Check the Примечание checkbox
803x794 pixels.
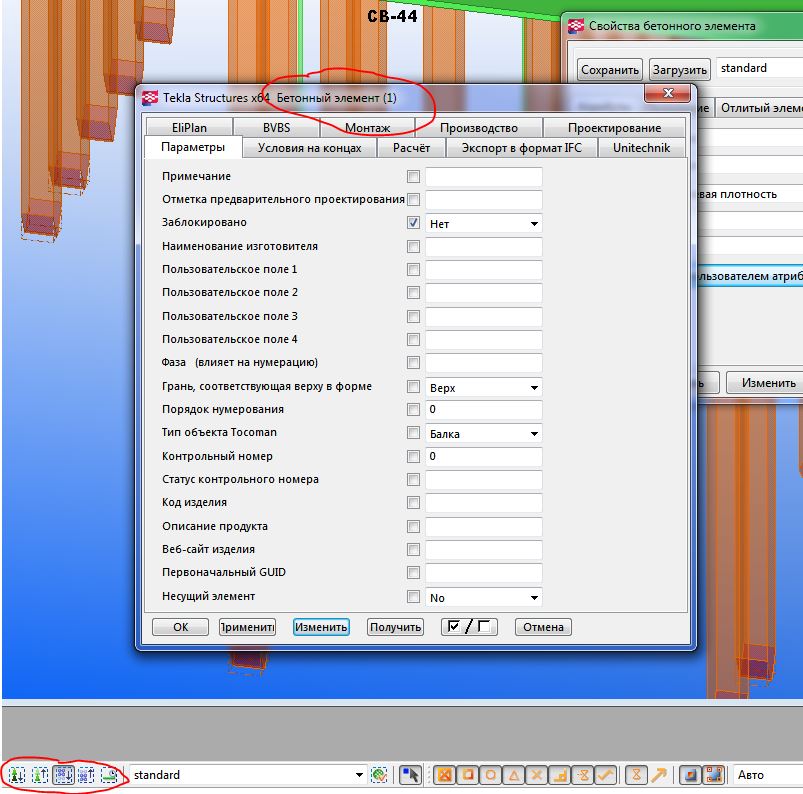[x=413, y=177]
